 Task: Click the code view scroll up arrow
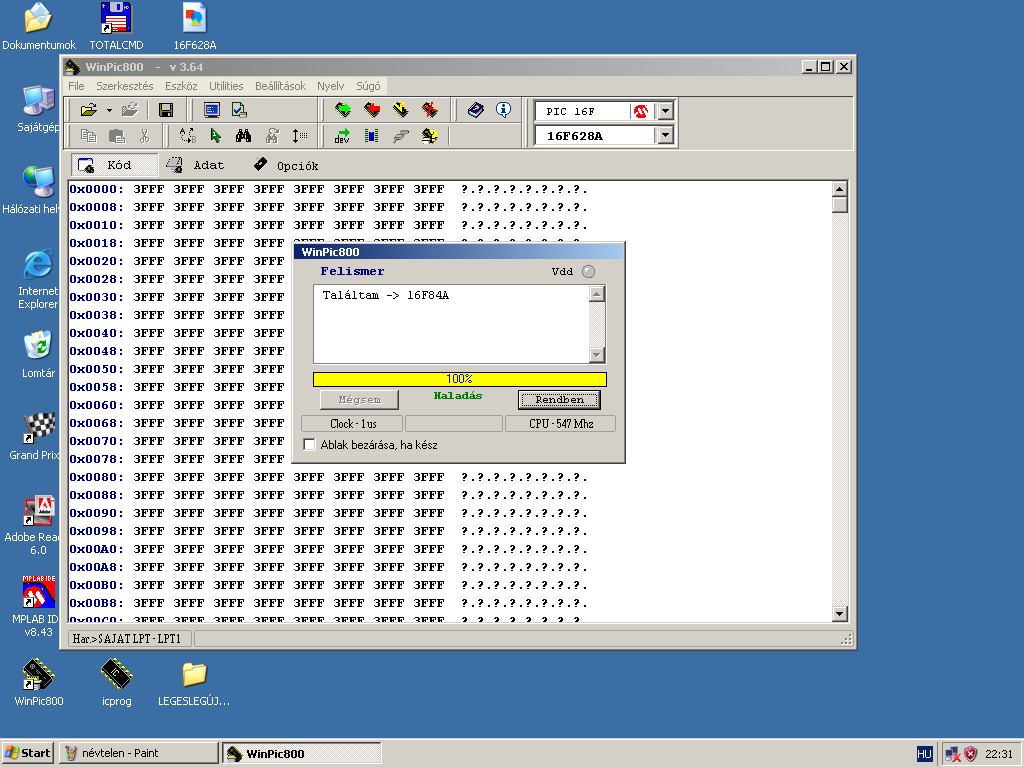click(x=840, y=189)
